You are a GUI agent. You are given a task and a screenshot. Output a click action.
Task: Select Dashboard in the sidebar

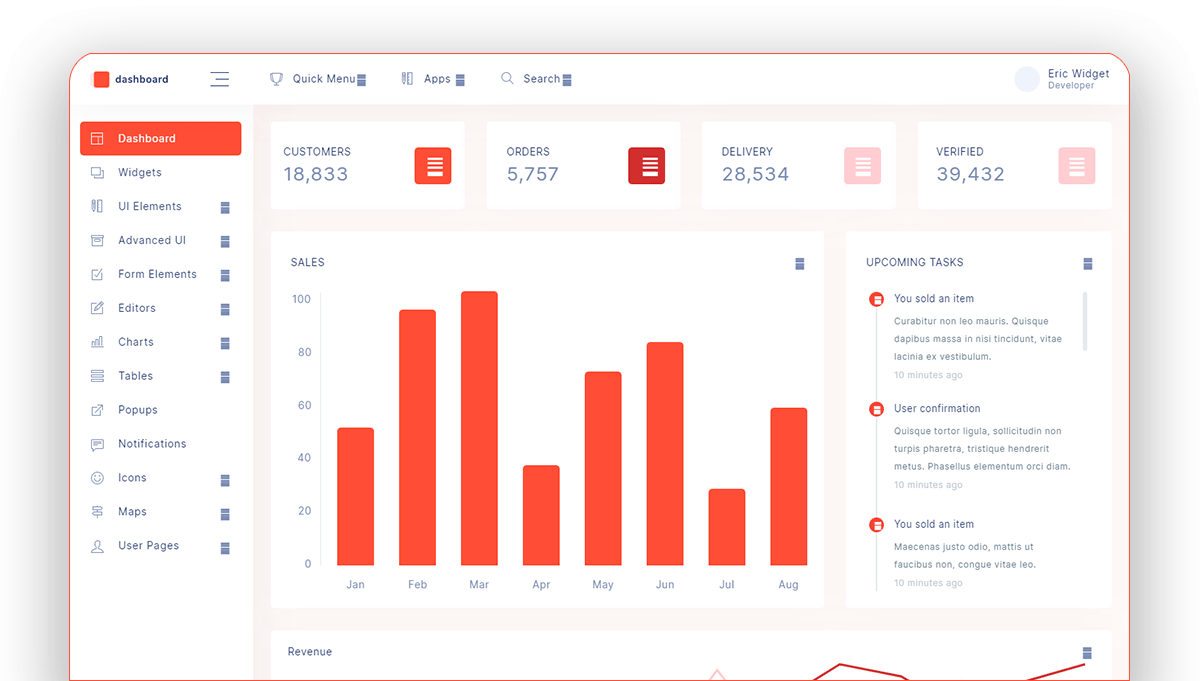pyautogui.click(x=160, y=139)
